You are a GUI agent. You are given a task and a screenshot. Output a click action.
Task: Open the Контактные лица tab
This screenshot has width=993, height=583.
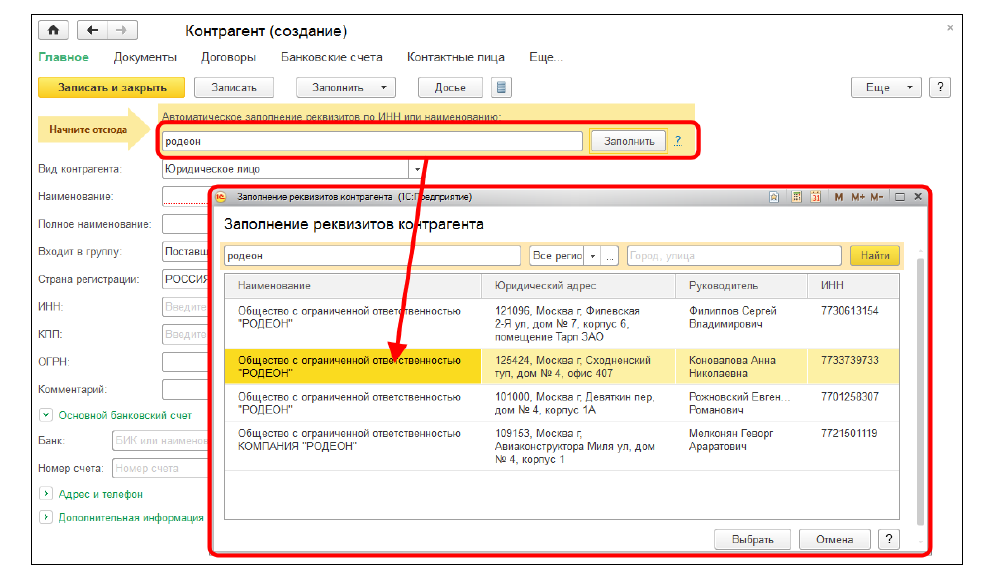click(x=456, y=57)
